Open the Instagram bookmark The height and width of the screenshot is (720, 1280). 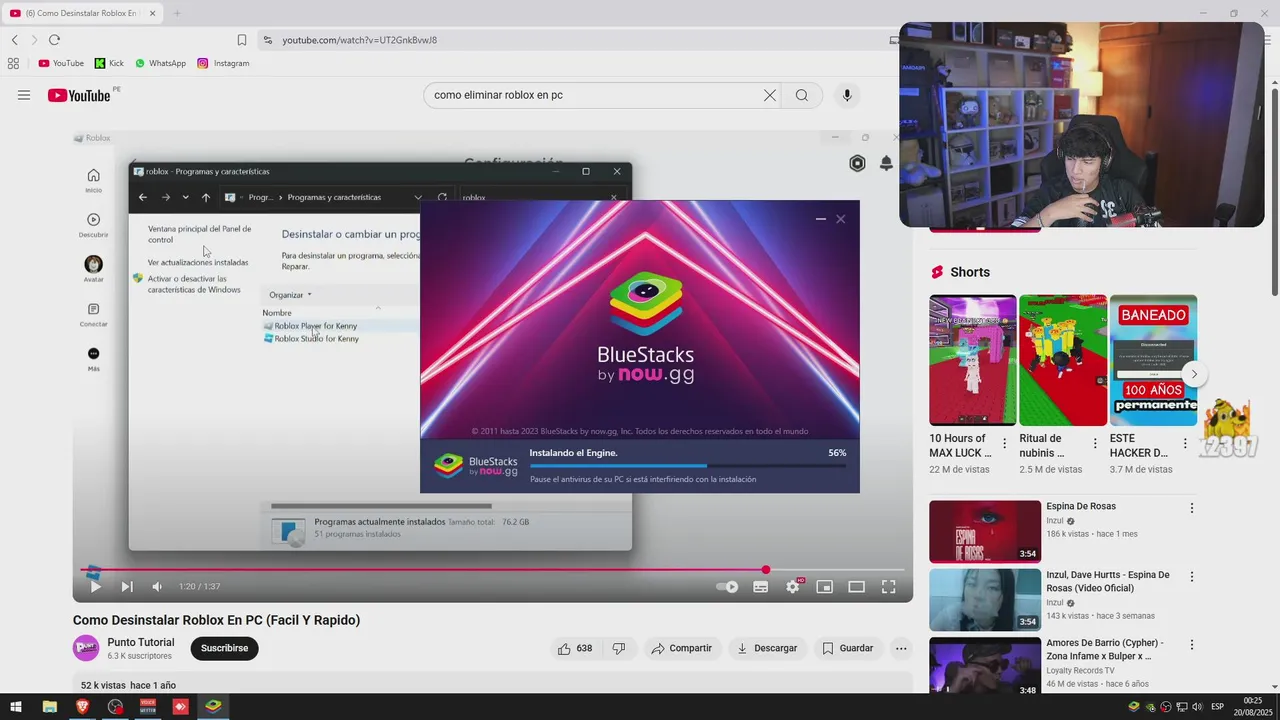tap(223, 63)
